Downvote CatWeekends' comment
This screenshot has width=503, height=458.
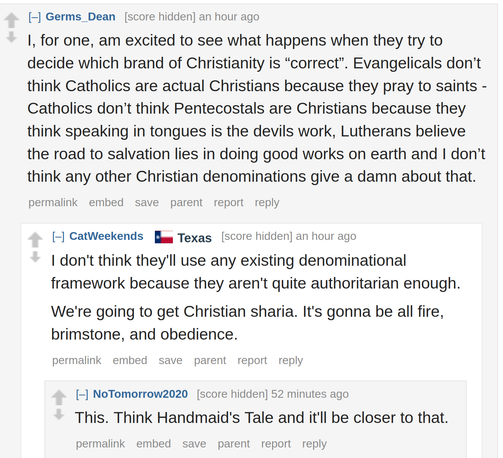point(35,256)
